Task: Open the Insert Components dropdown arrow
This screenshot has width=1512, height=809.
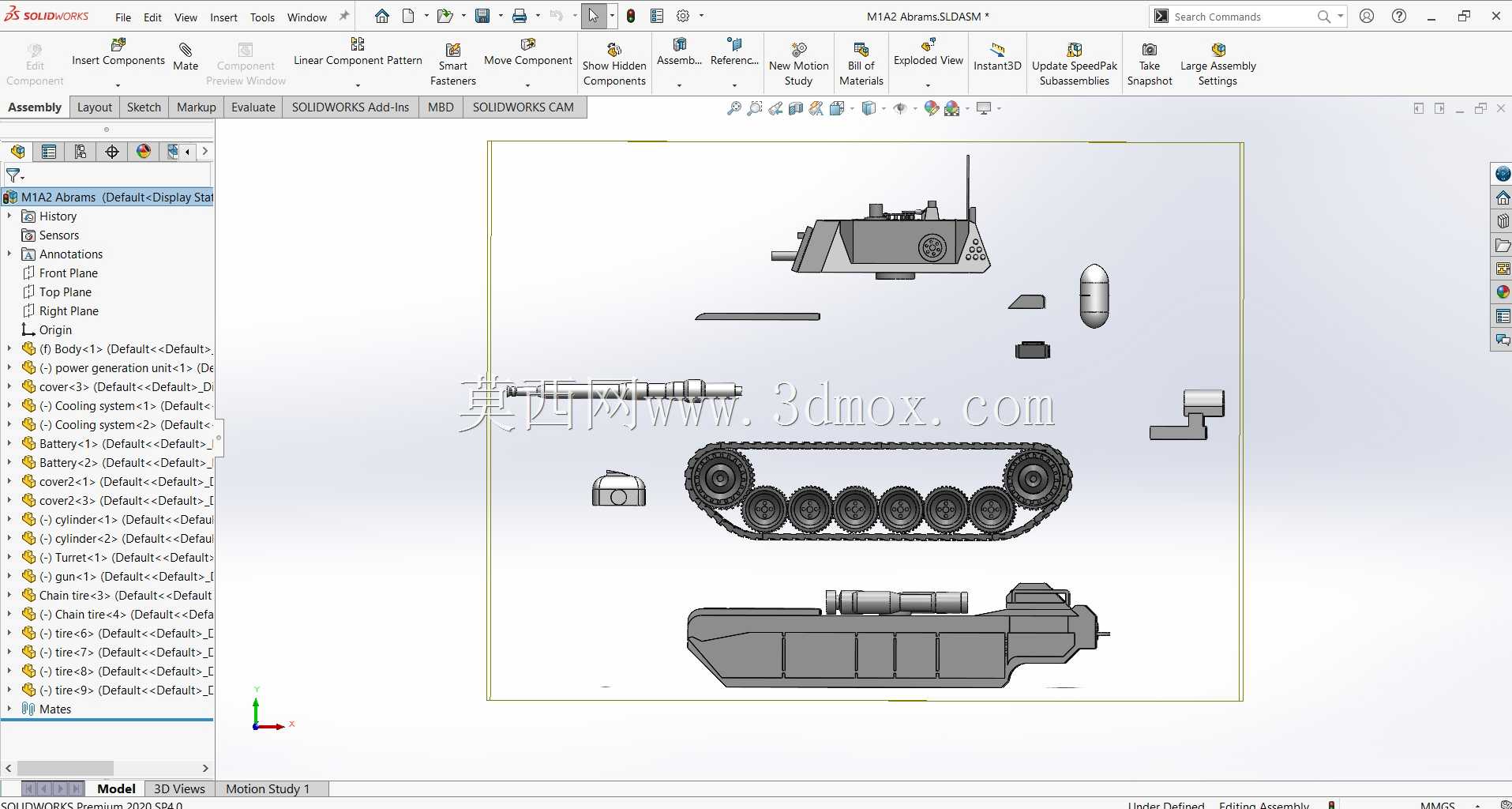Action: click(118, 85)
